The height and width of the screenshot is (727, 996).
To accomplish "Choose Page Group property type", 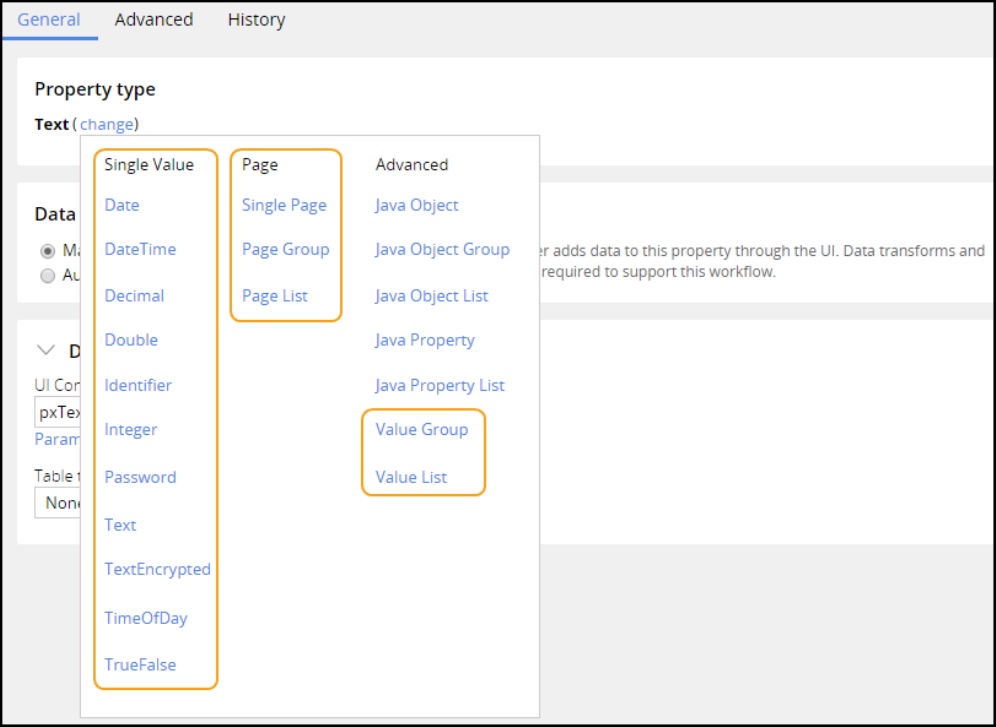I will 285,249.
